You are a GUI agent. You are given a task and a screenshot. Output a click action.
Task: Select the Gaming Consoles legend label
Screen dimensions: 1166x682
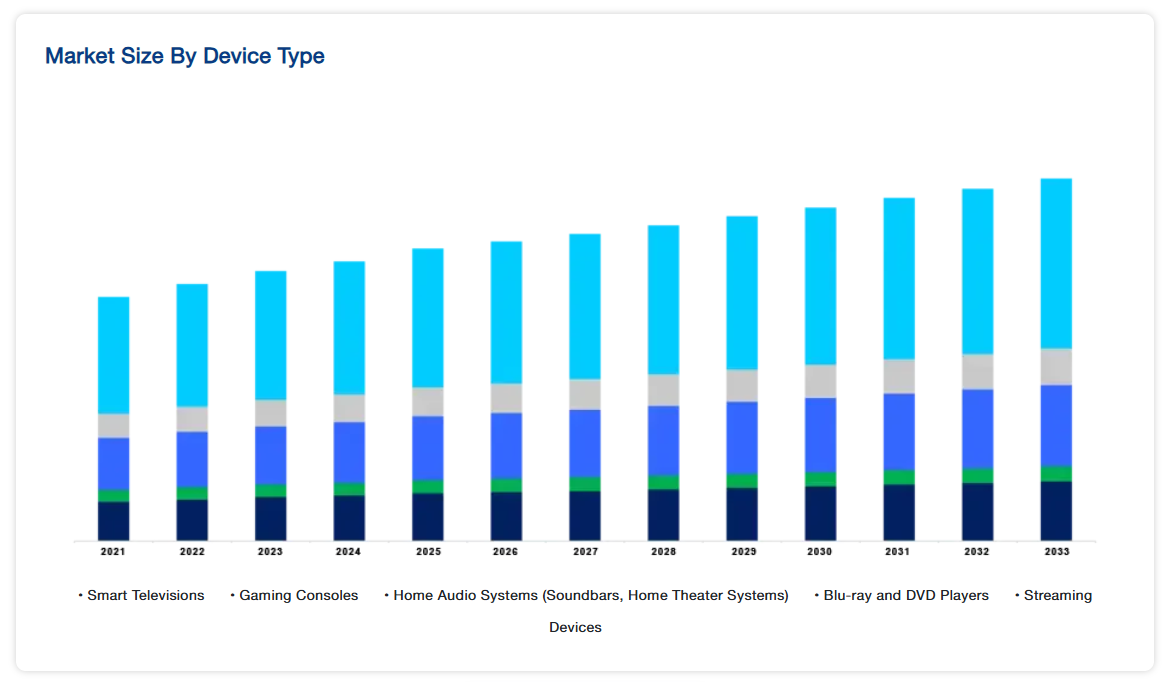298,595
